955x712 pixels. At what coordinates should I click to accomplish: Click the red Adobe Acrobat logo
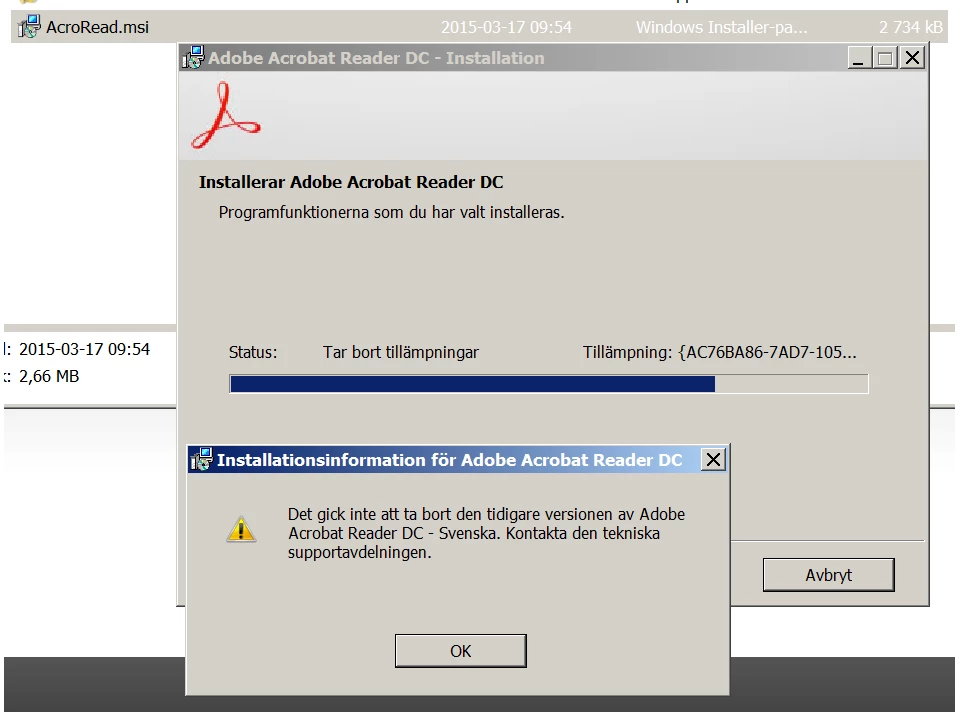tap(225, 116)
